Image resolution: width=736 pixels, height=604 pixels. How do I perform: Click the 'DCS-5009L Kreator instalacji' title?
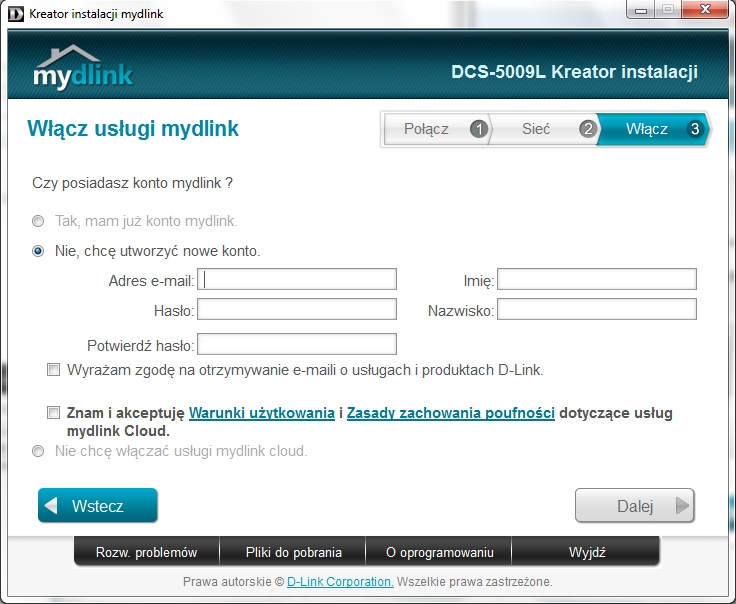coord(574,72)
